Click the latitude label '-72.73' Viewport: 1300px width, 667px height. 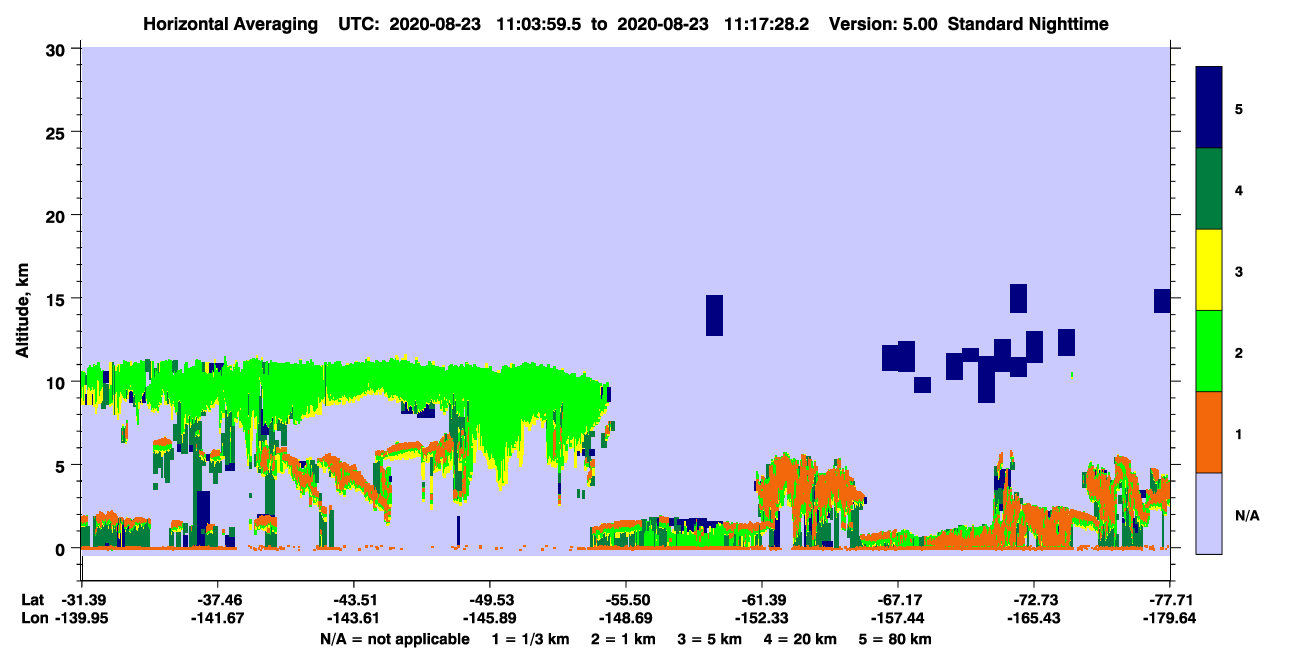[1033, 599]
